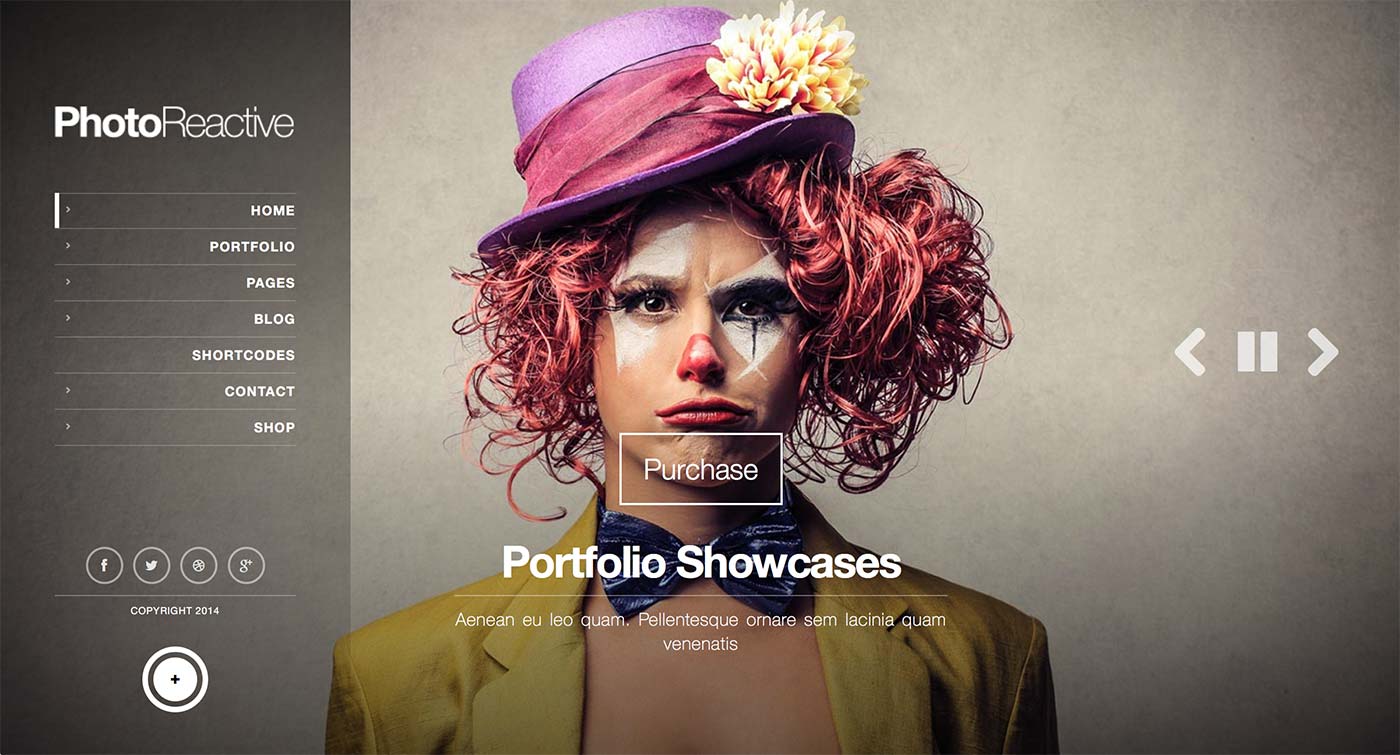The height and width of the screenshot is (755, 1400).
Task: Click the slide caption description text
Action: pos(700,632)
